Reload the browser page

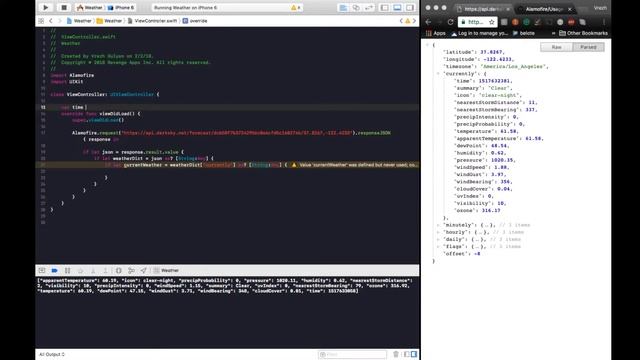pos(451,22)
